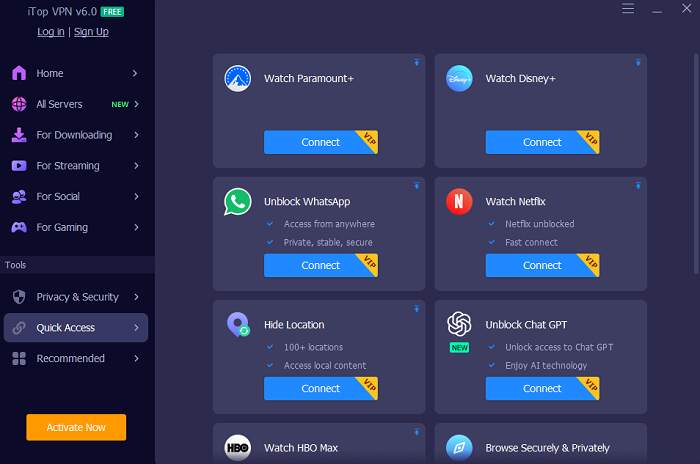Click the Unblock Chat GPT title
This screenshot has width=700, height=464.
[x=526, y=325]
